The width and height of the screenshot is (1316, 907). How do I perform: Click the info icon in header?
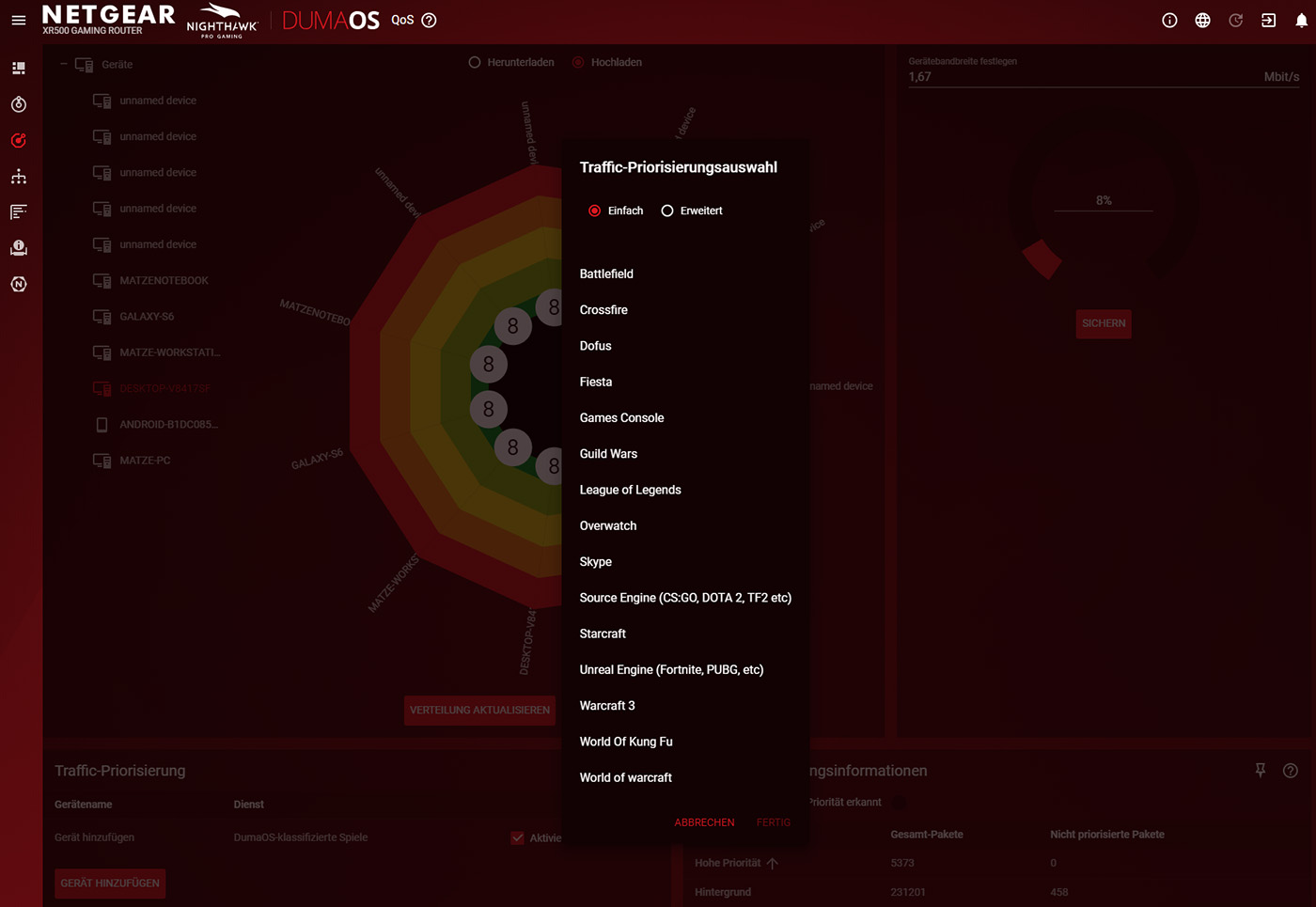(x=1169, y=21)
